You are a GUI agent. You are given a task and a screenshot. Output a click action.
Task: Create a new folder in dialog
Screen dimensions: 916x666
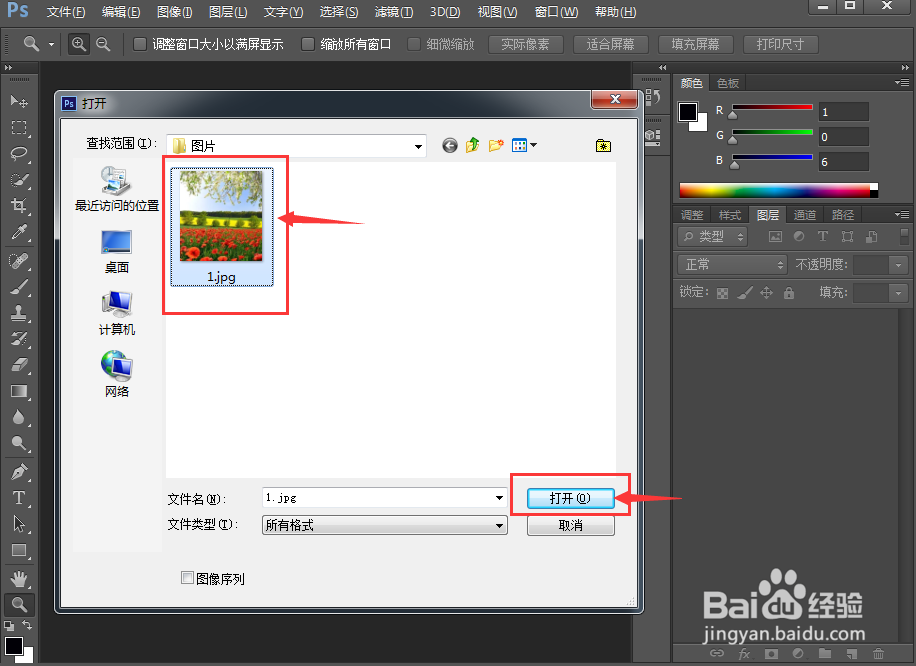[496, 145]
